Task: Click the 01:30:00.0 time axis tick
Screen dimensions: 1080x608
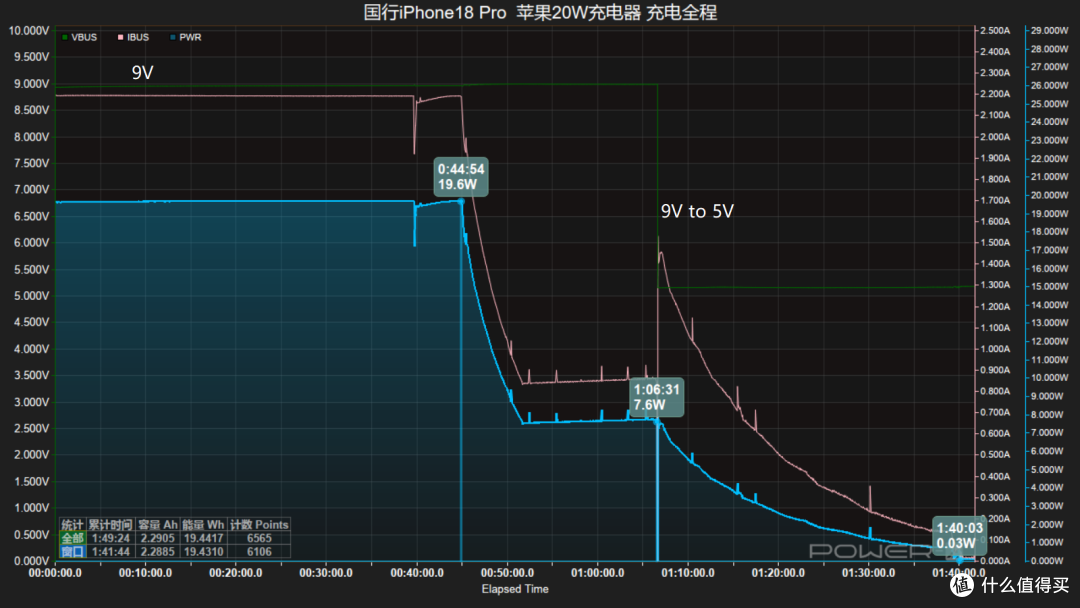Action: point(869,573)
